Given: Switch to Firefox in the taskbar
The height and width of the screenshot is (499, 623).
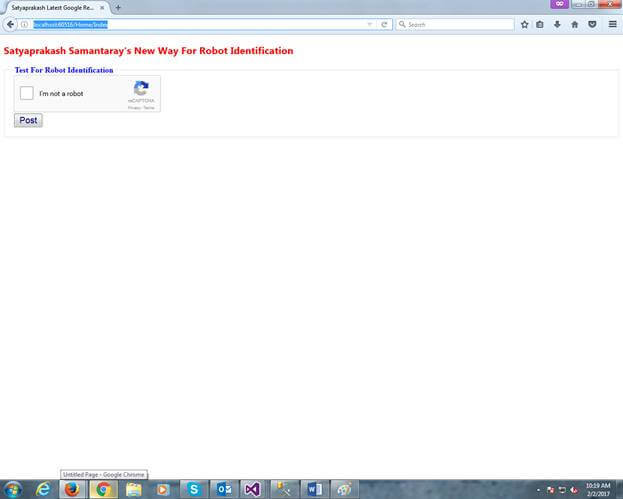Looking at the screenshot, I should coord(72,489).
